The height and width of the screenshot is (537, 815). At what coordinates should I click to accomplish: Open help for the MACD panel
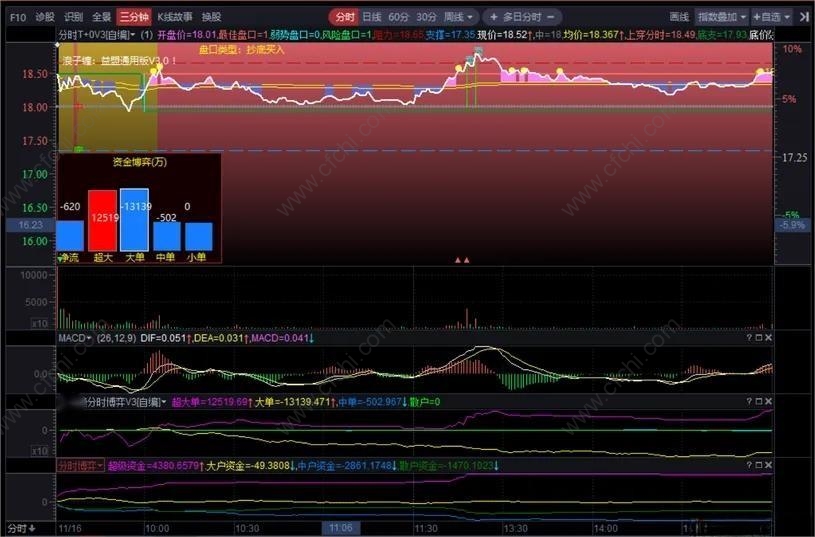coord(749,338)
